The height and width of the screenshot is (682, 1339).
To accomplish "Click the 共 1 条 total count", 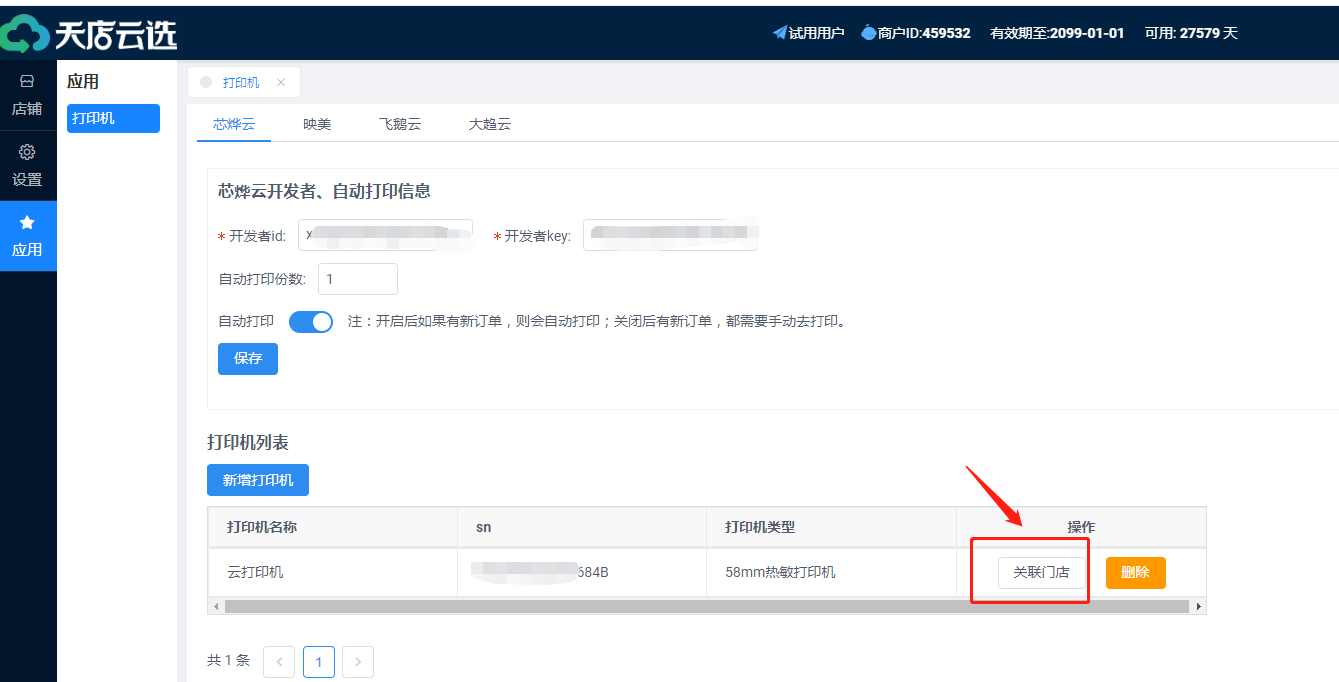I will pyautogui.click(x=228, y=661).
